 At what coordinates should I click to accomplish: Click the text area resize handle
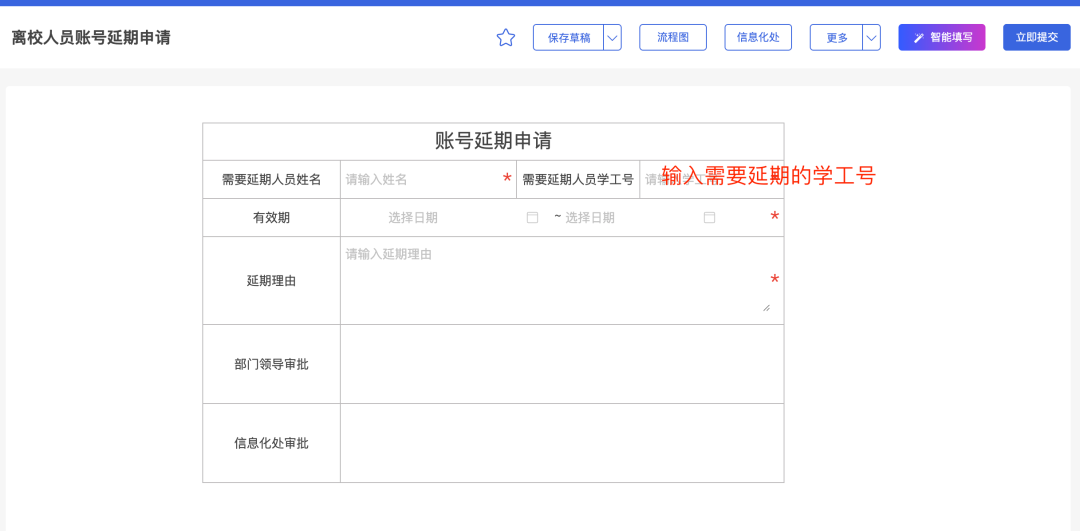click(766, 308)
